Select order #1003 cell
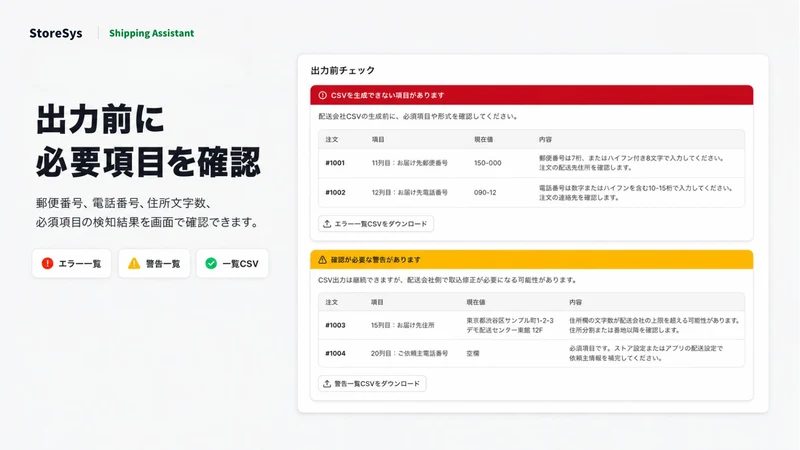Image resolution: width=800 pixels, height=450 pixels. coord(335,325)
